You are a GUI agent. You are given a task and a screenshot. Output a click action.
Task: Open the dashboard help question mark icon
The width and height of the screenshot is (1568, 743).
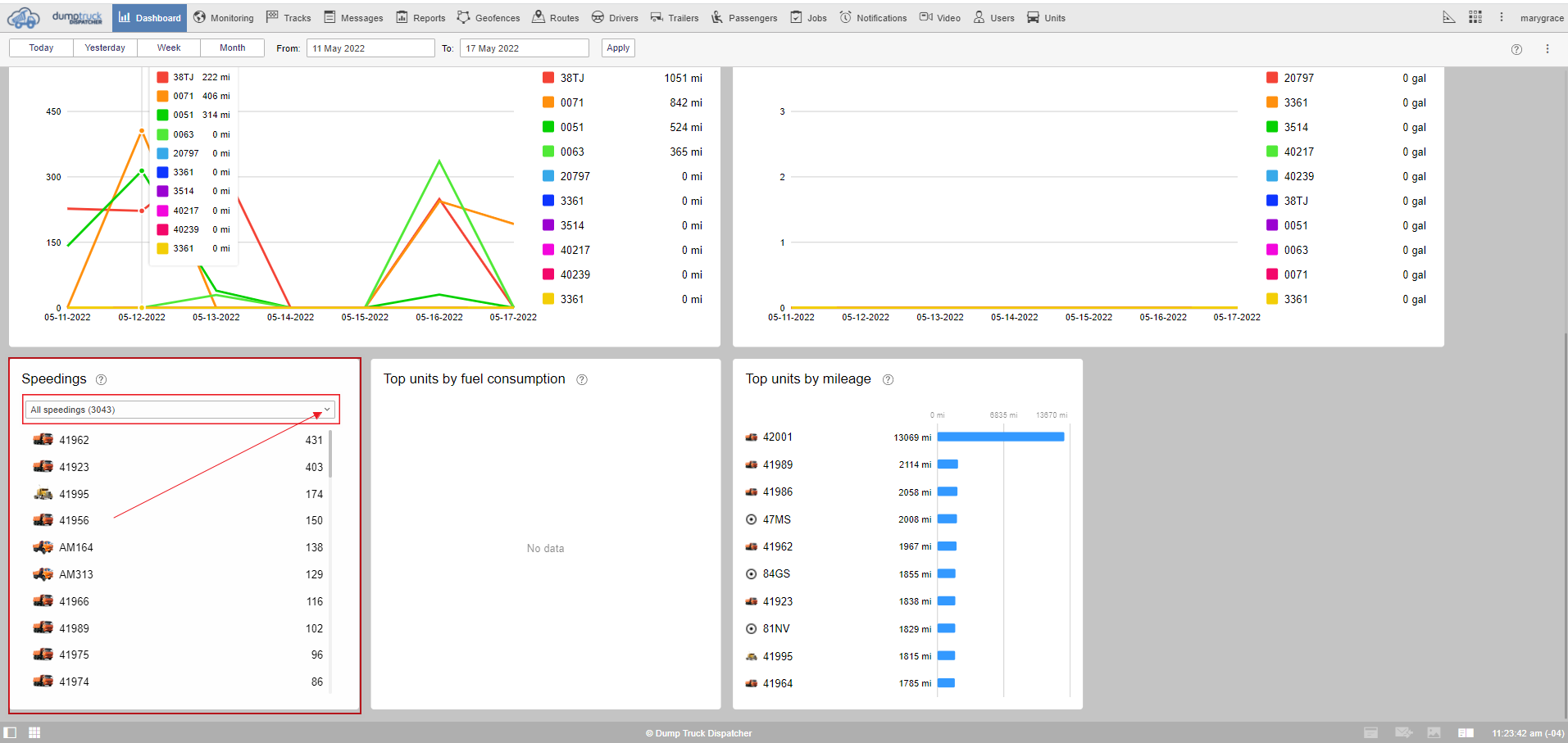[x=1516, y=49]
